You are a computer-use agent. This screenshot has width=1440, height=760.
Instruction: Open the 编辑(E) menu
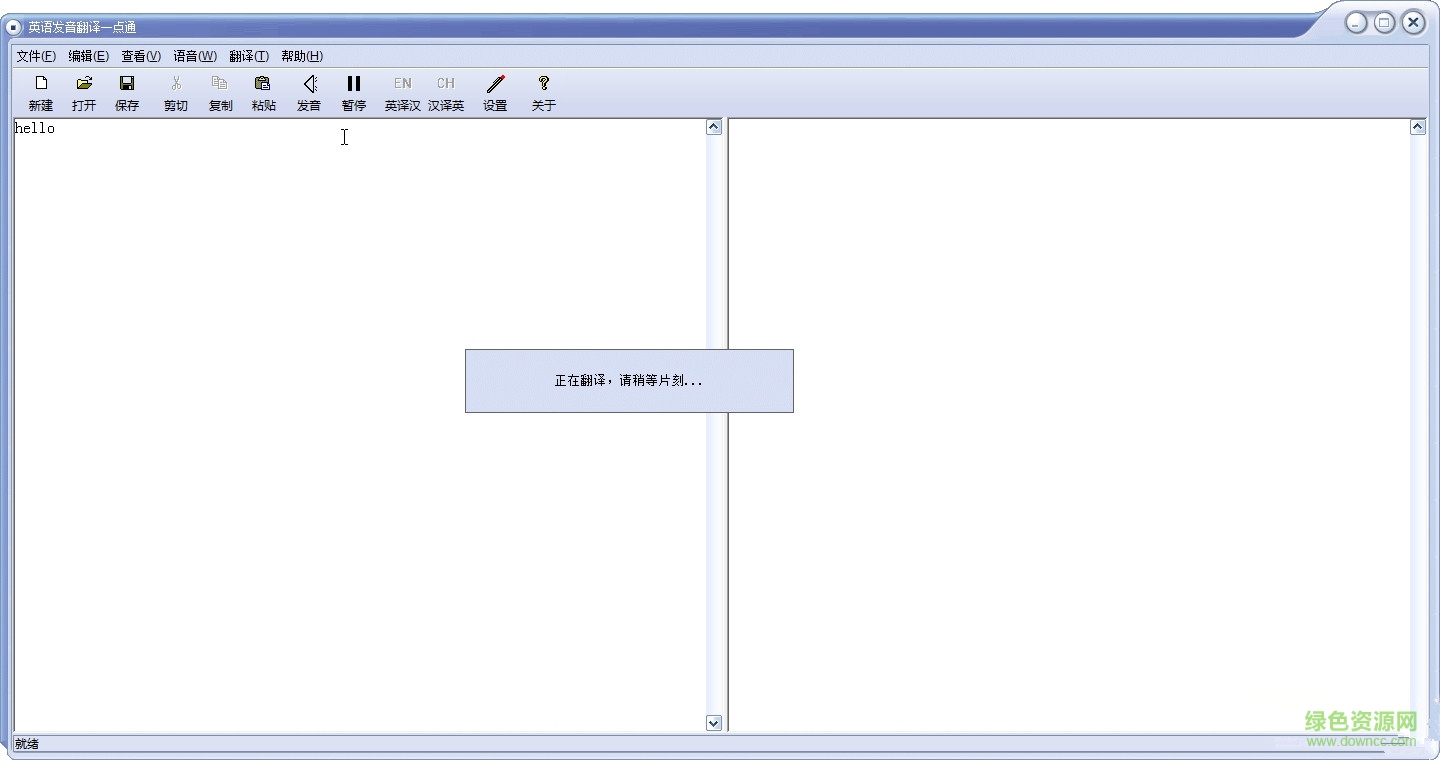tap(89, 56)
